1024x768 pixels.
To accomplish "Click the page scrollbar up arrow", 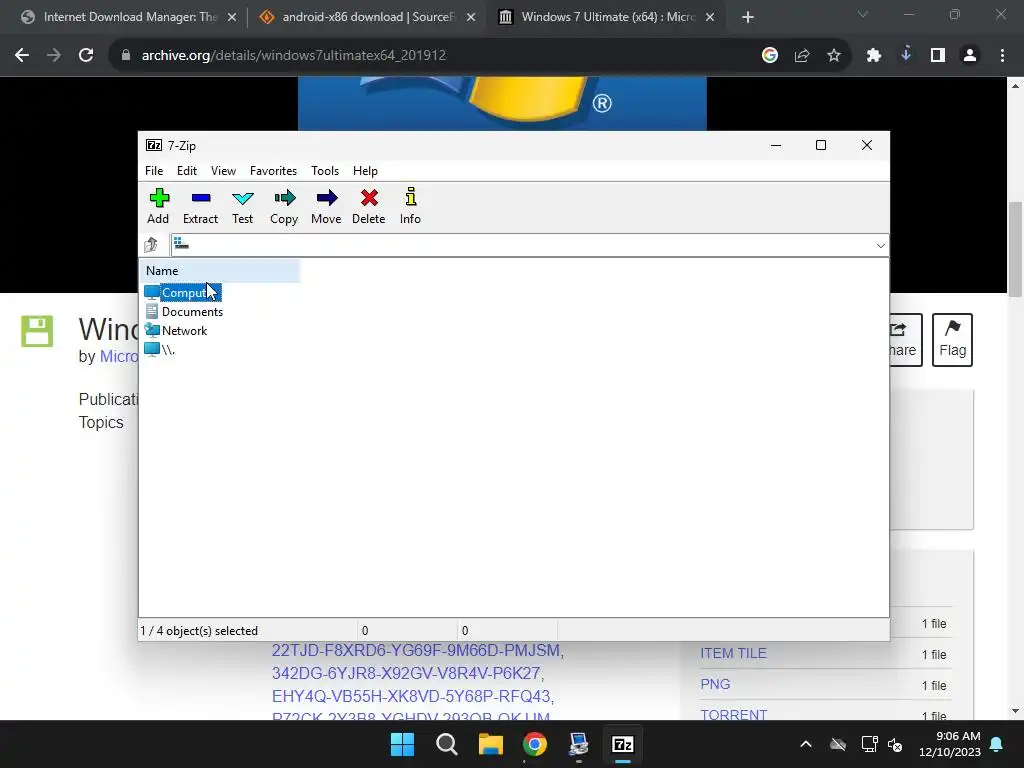I will 1015,86.
